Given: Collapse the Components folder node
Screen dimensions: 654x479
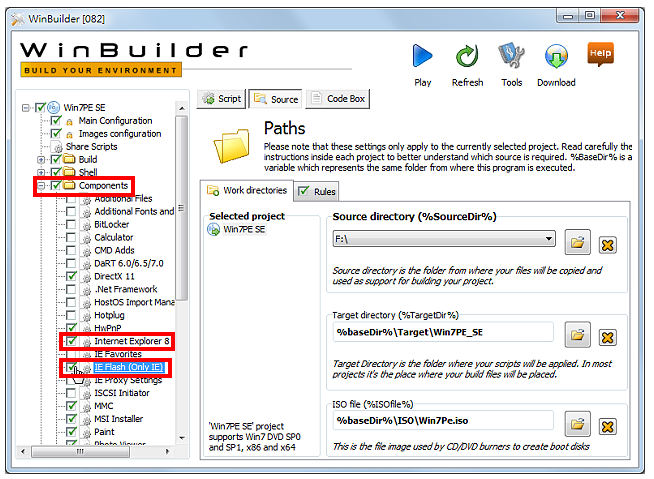Looking at the screenshot, I should [41, 186].
